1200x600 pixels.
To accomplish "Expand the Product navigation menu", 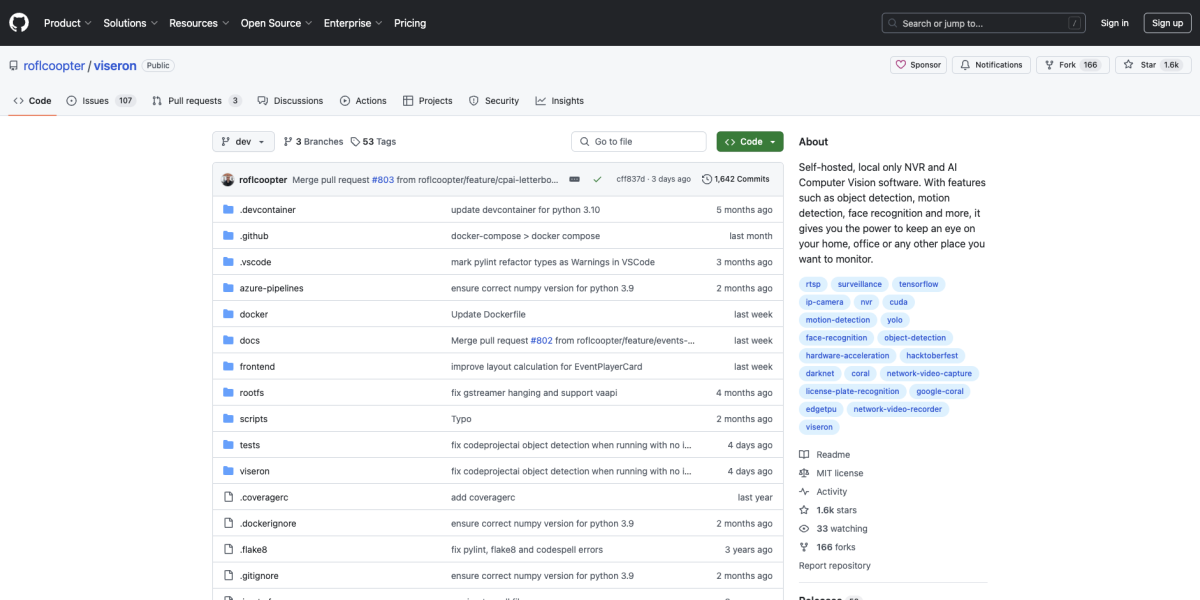I will tap(67, 23).
